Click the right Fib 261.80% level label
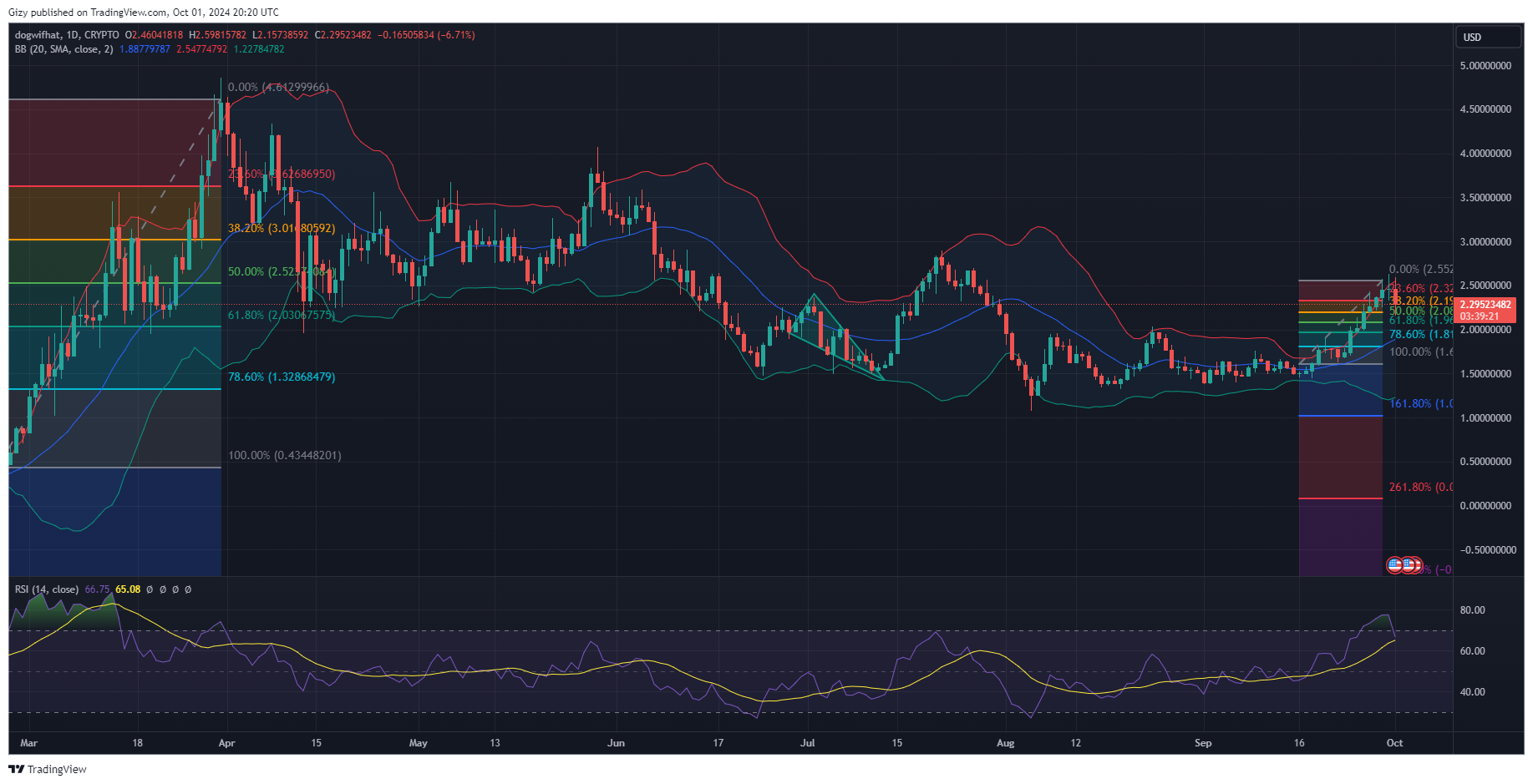 [1421, 487]
